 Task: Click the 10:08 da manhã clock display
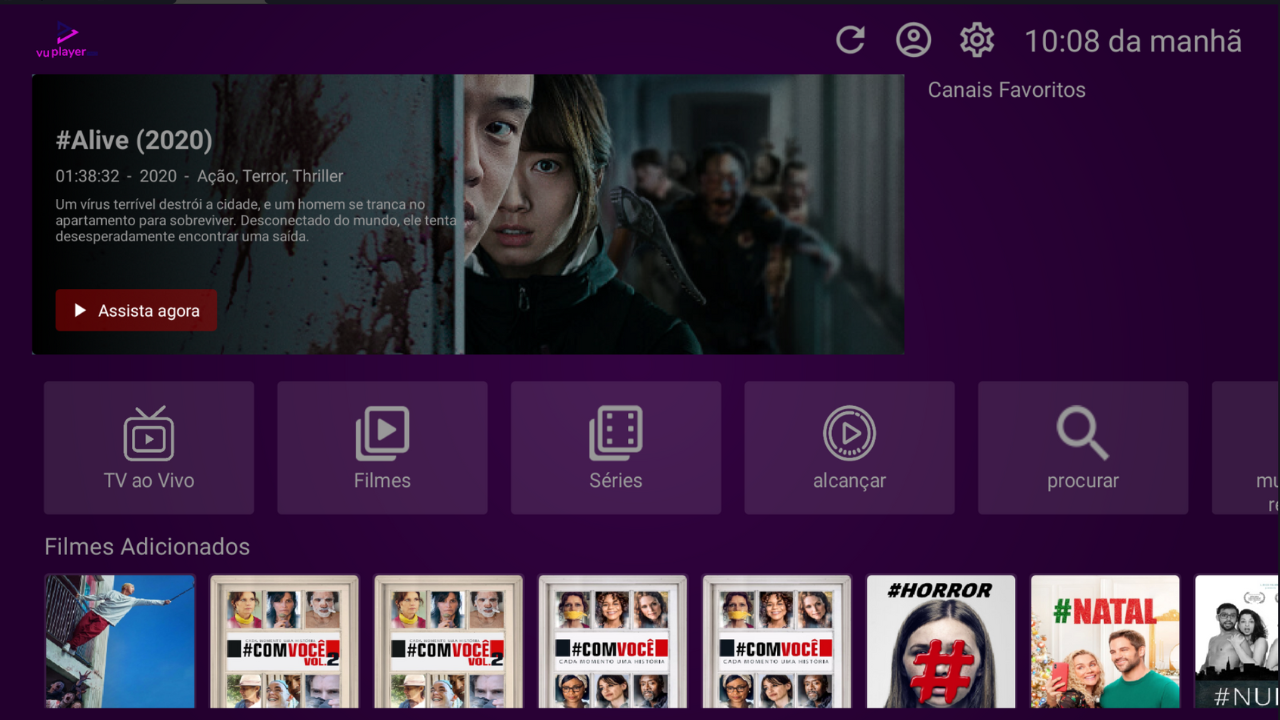[x=1132, y=42]
